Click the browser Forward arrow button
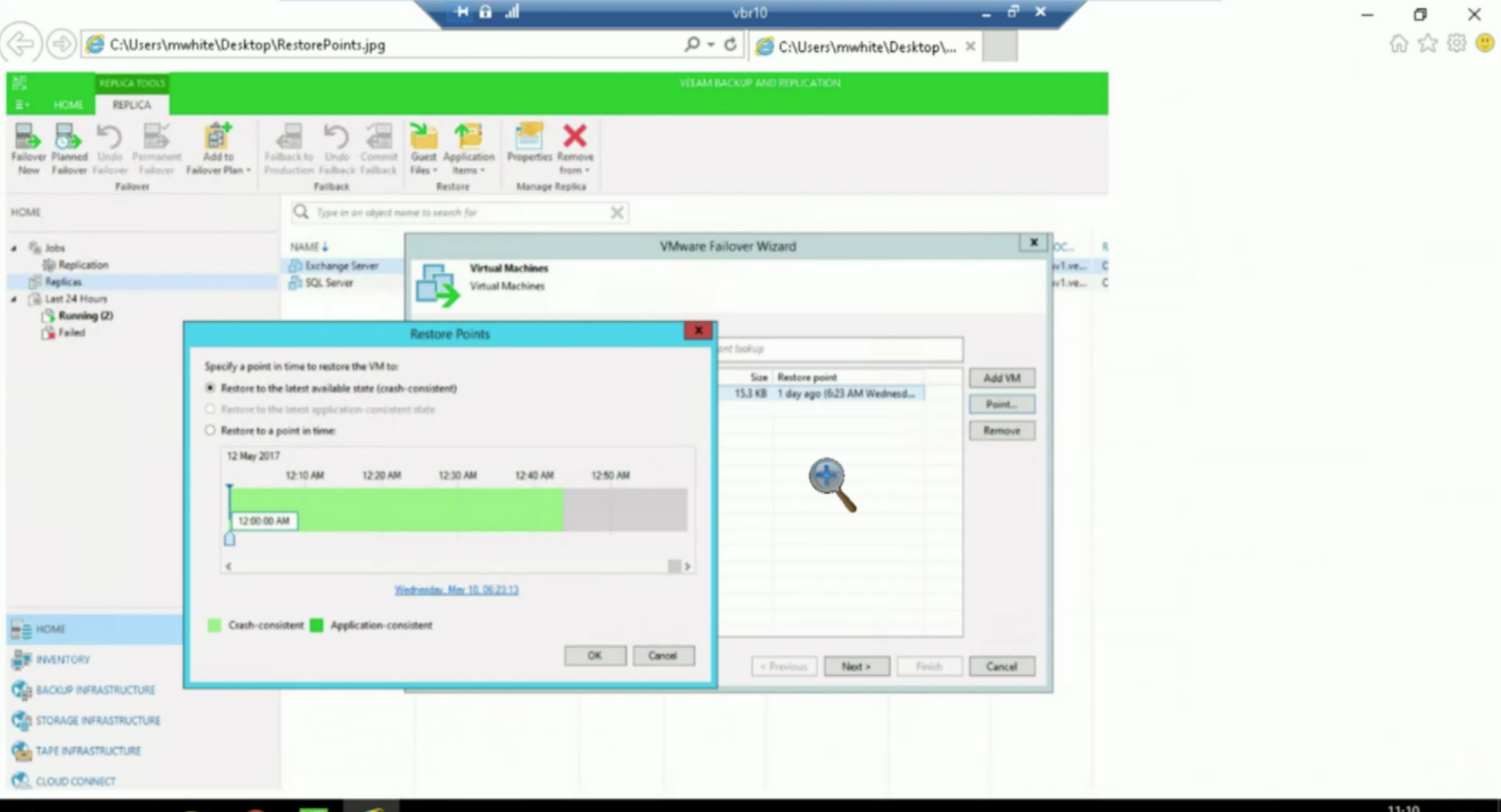Screen dimensions: 1501x812 click(61, 44)
